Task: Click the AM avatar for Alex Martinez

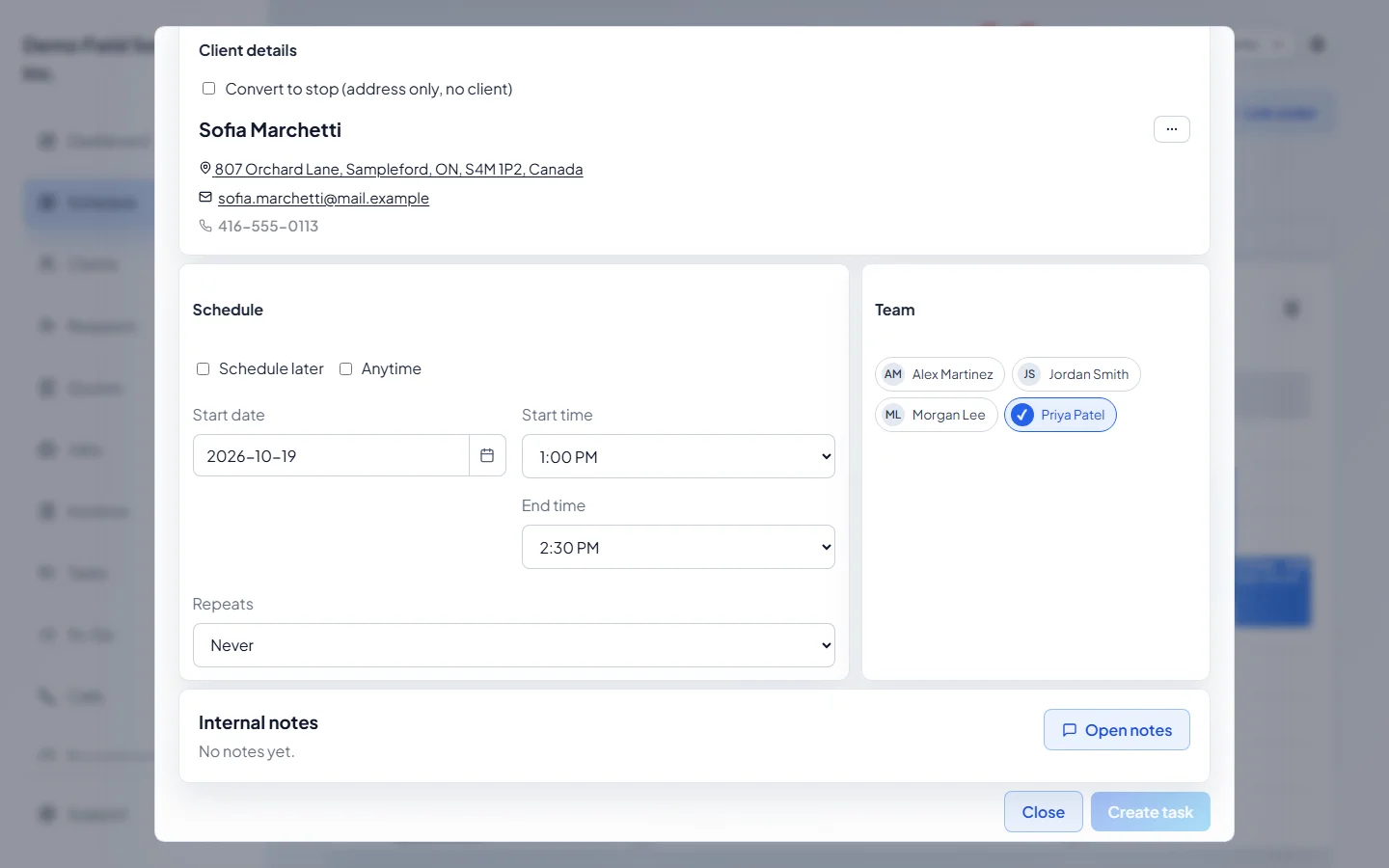Action: tap(893, 374)
